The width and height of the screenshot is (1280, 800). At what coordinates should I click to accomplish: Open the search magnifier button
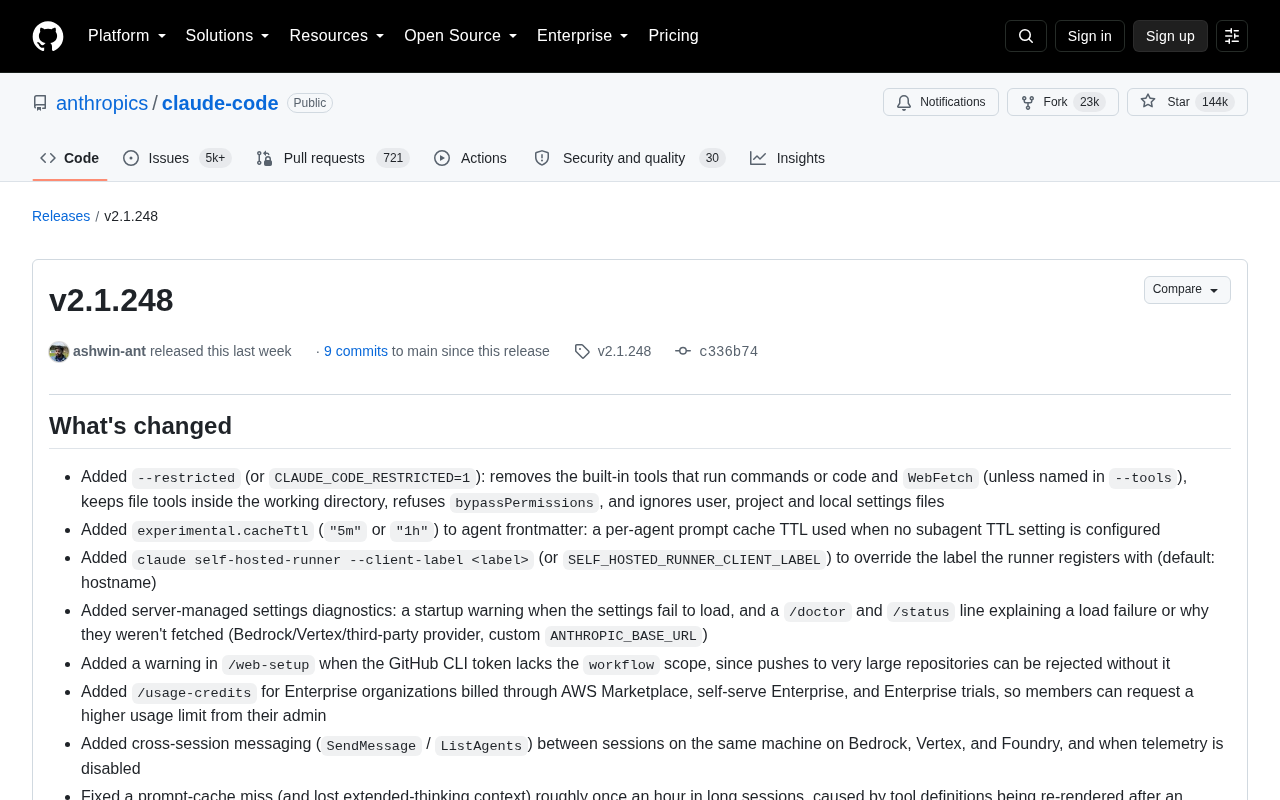coord(1026,36)
